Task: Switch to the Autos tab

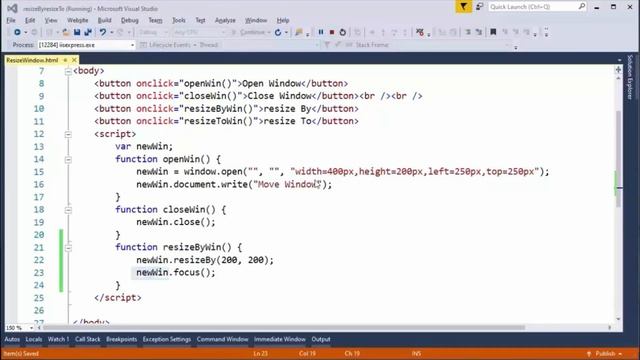Action: click(12, 339)
